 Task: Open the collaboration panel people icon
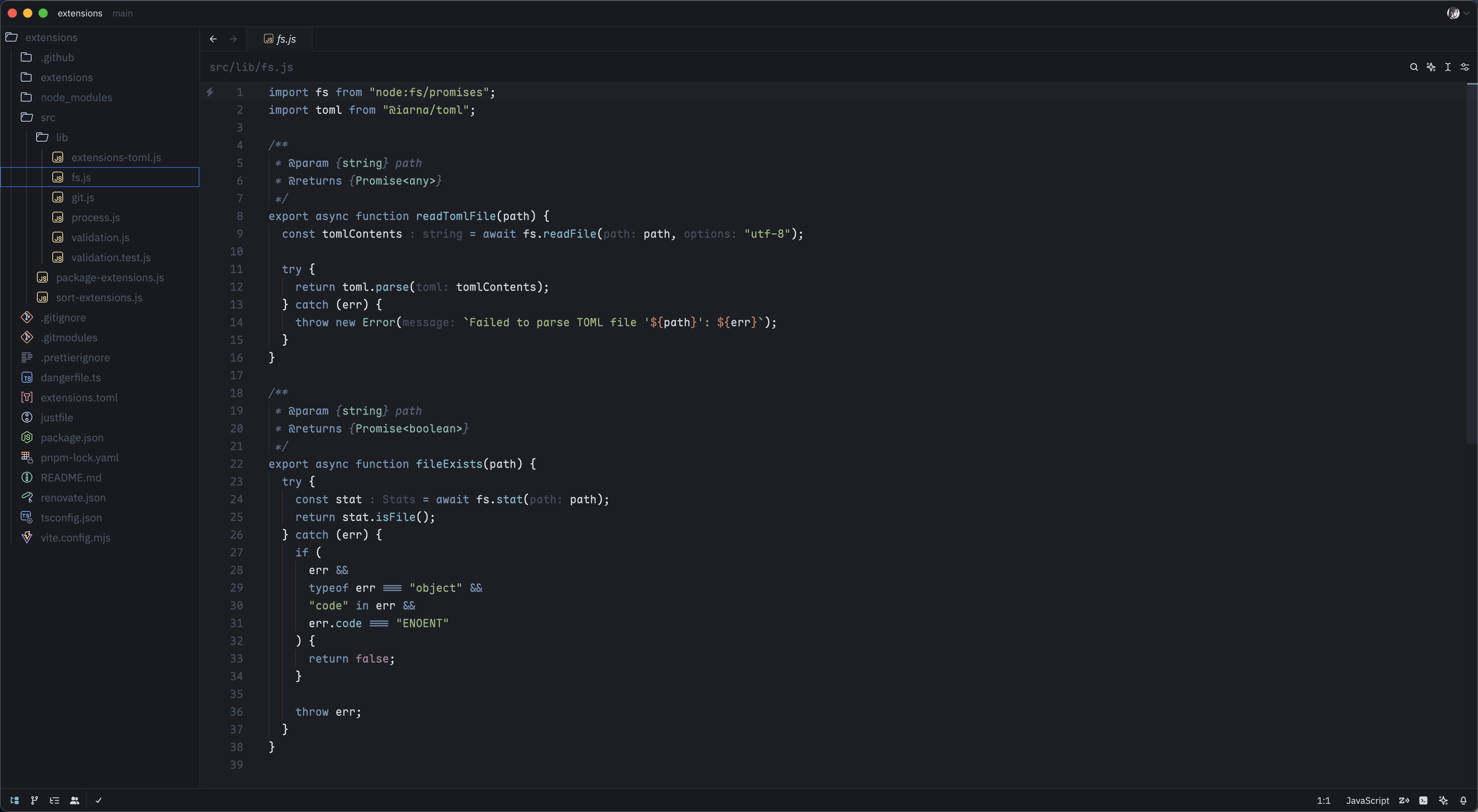75,800
